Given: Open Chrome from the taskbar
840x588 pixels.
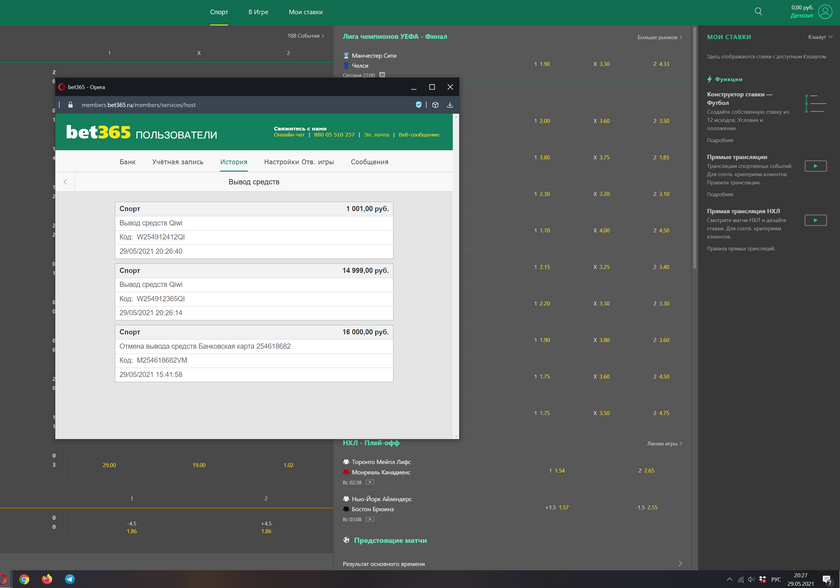Looking at the screenshot, I should (x=24, y=579).
